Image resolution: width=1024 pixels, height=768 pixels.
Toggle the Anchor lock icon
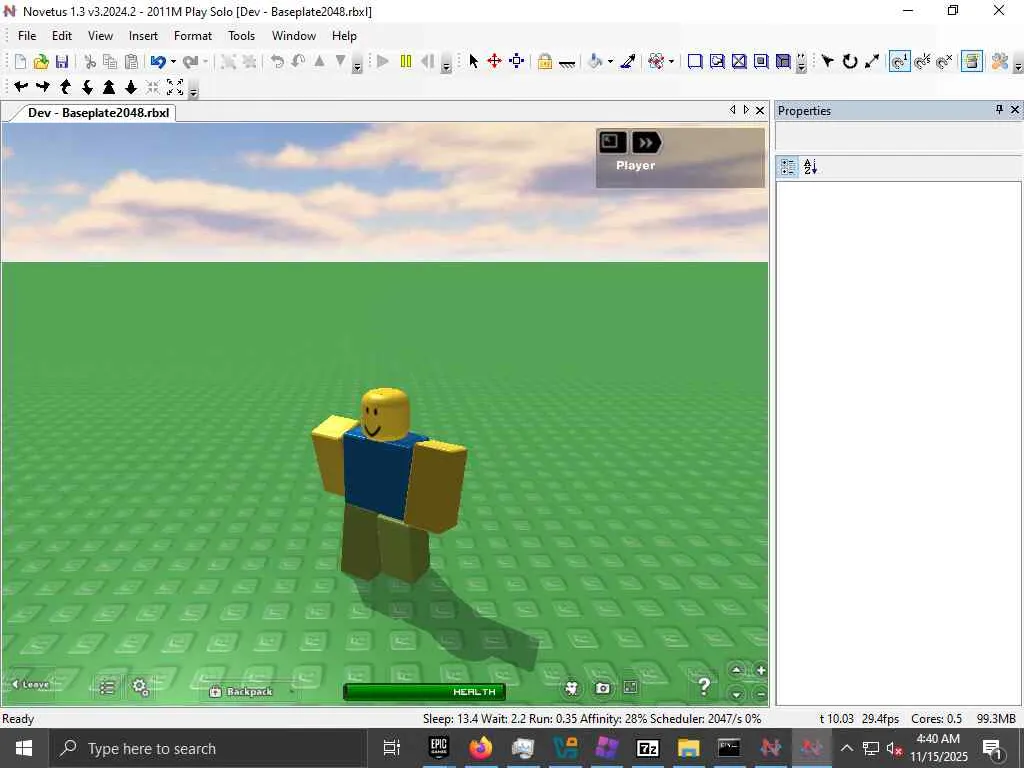(545, 61)
